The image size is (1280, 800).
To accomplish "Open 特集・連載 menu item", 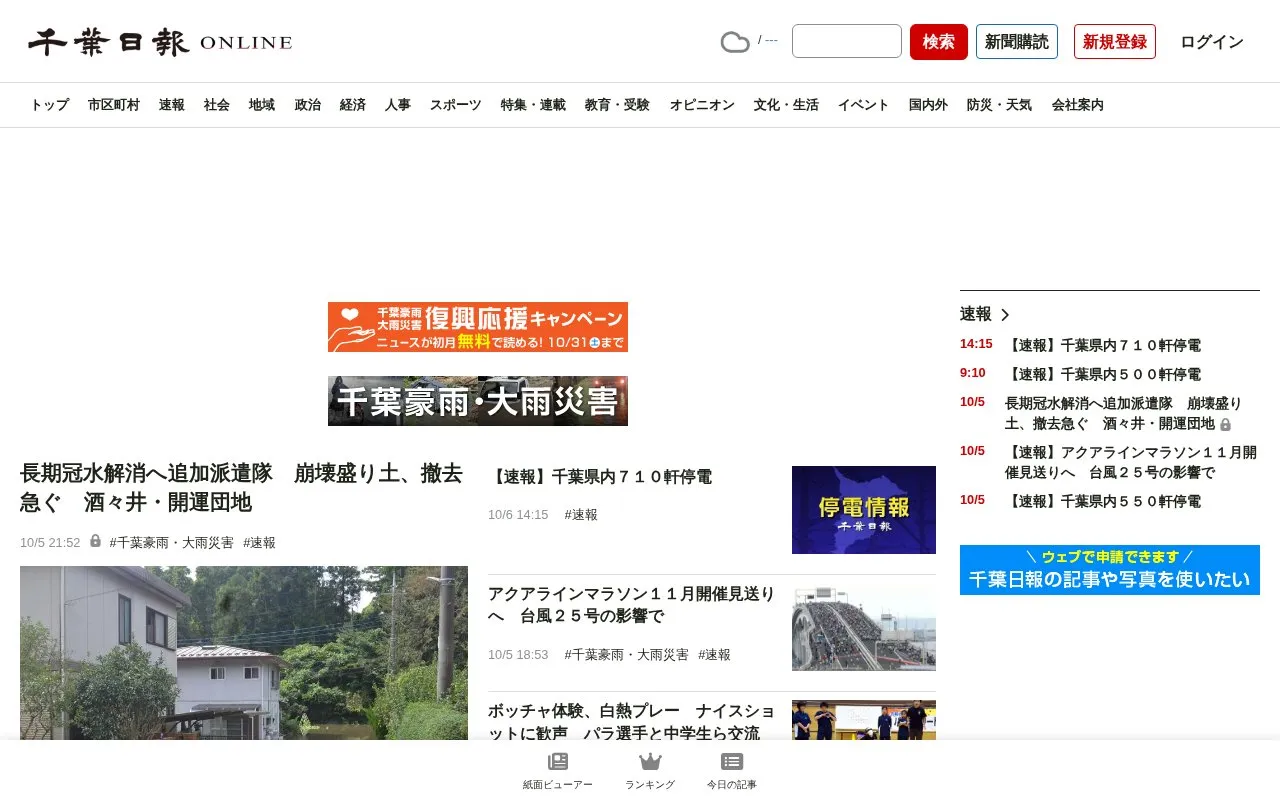I will tap(533, 105).
